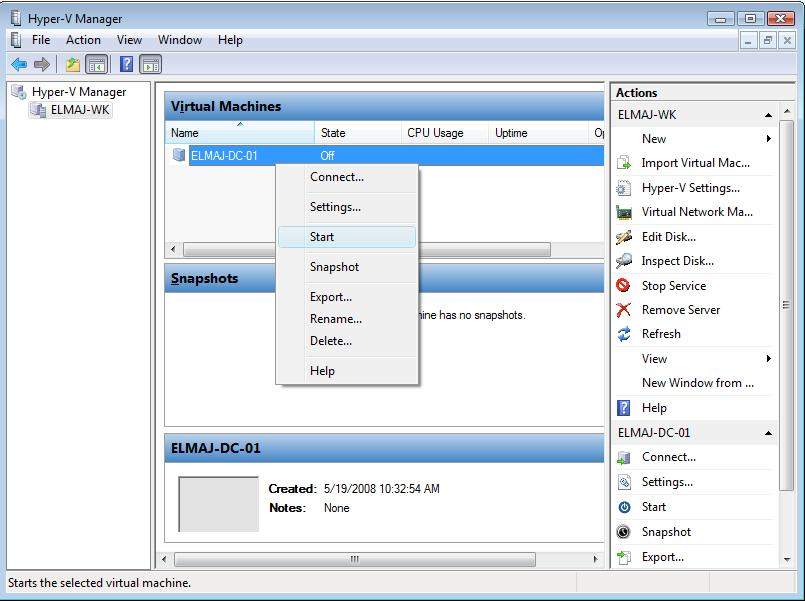Click the Actions pane vertical scrollbar thumb
Screen dimensions: 805x601
[x=786, y=305]
